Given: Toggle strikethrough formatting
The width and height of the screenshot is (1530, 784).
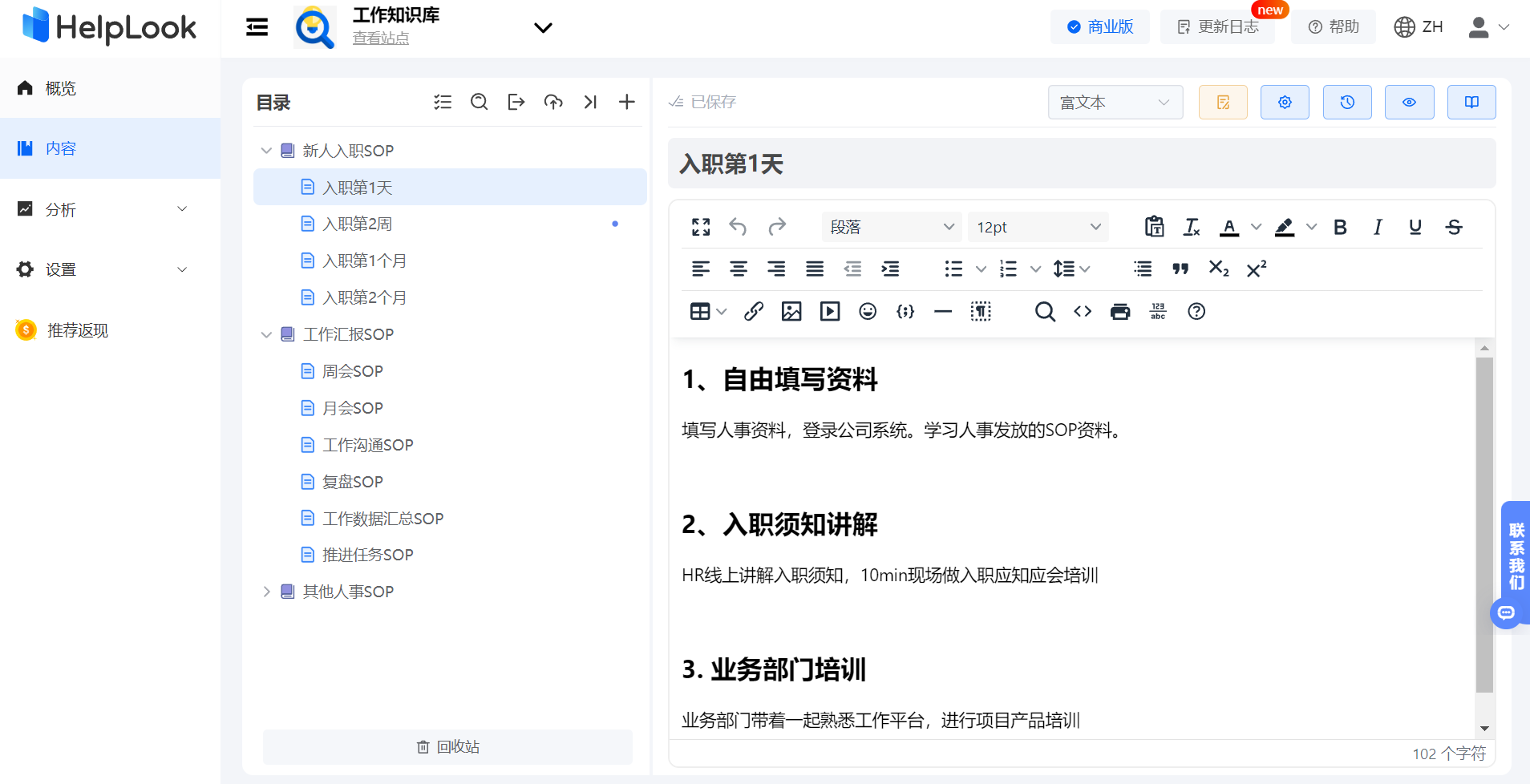Looking at the screenshot, I should [x=1454, y=227].
